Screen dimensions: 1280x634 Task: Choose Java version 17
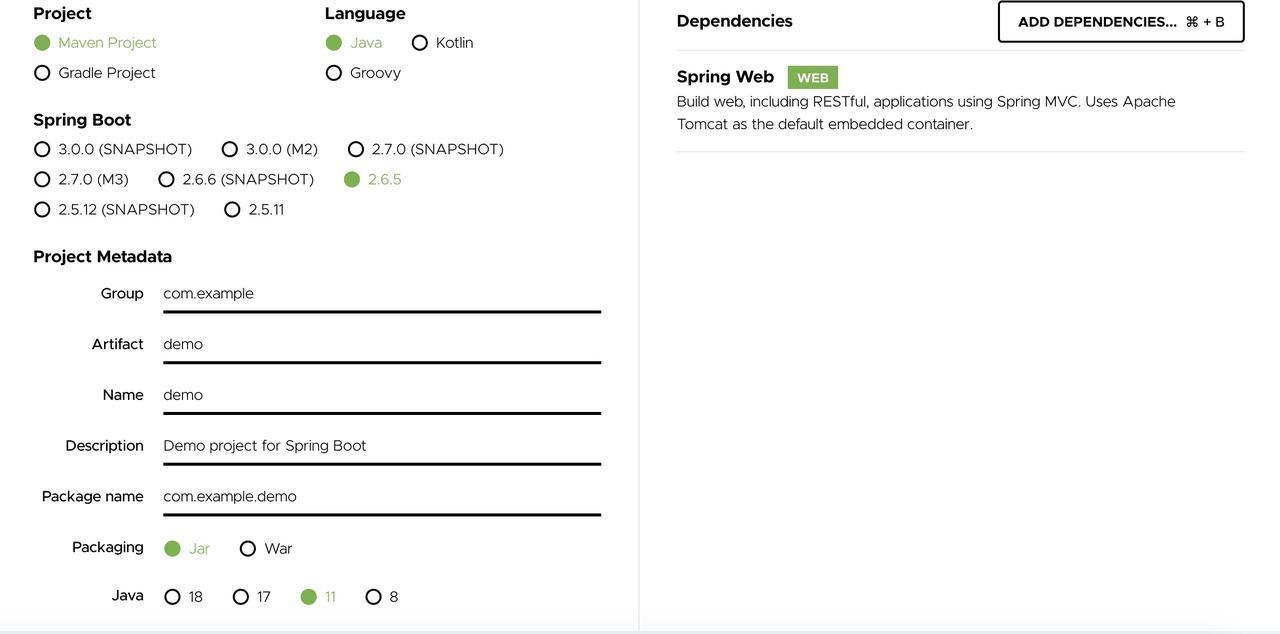(x=241, y=597)
